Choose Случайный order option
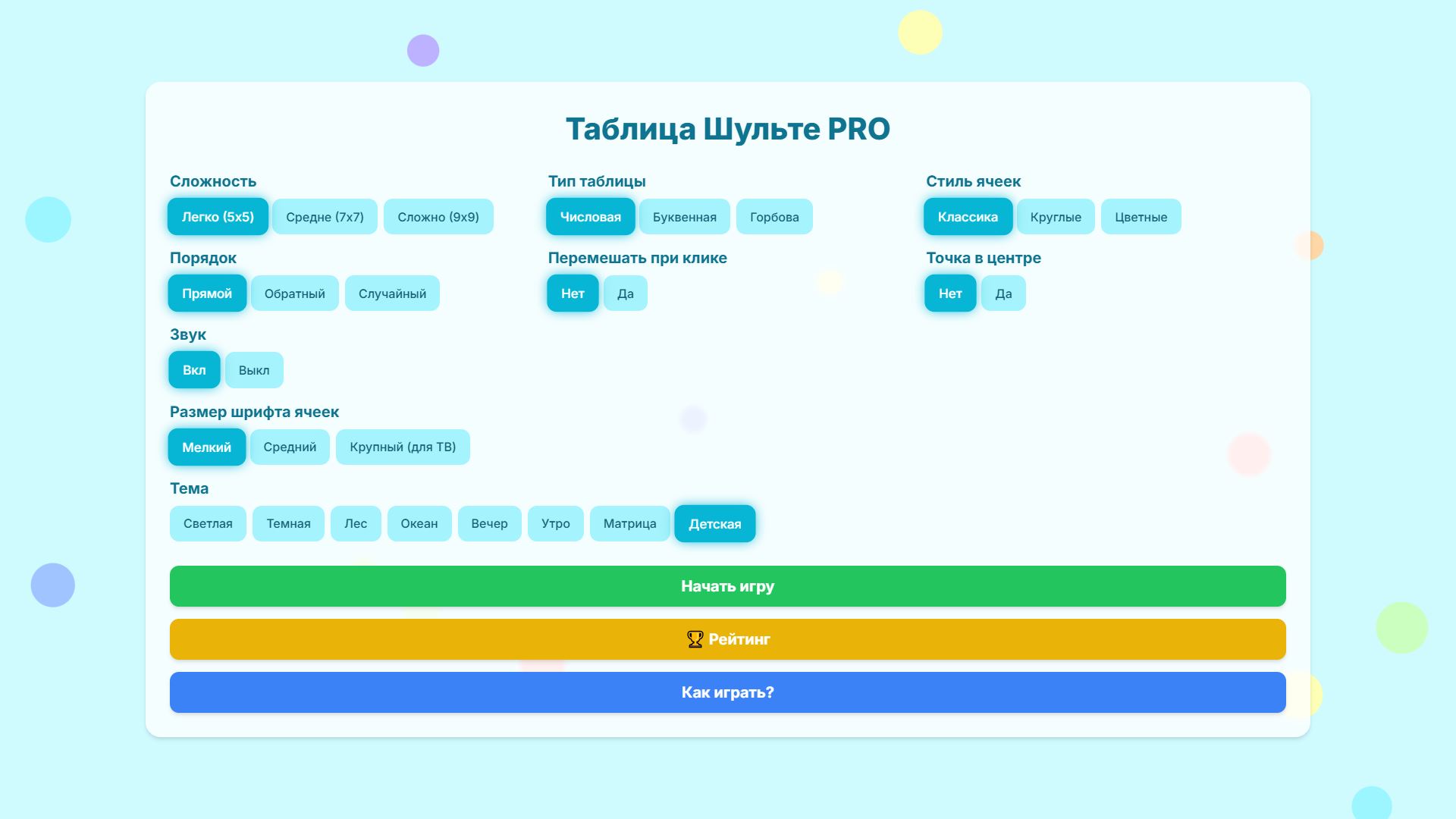The height and width of the screenshot is (819, 1456). (x=392, y=293)
